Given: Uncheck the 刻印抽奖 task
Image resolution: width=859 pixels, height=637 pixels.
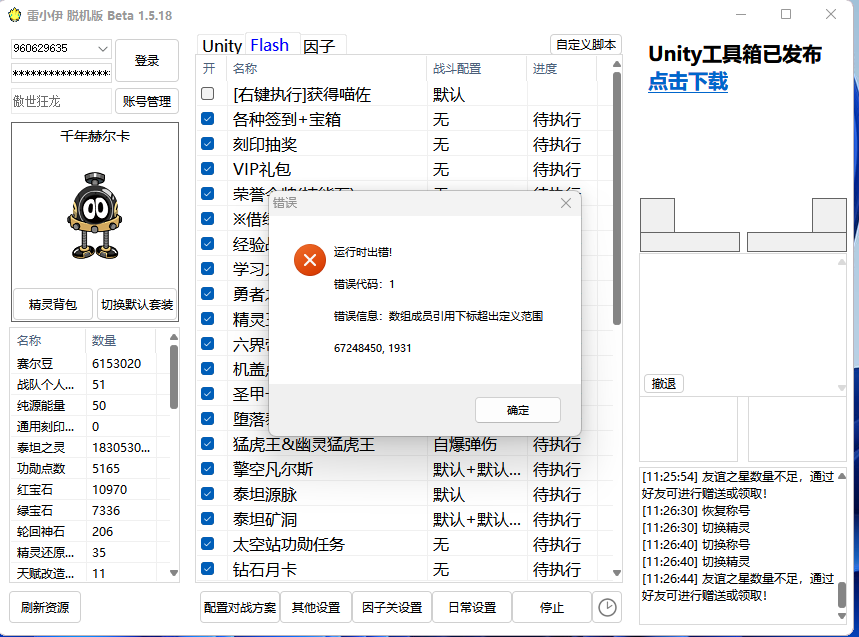Looking at the screenshot, I should pos(208,144).
